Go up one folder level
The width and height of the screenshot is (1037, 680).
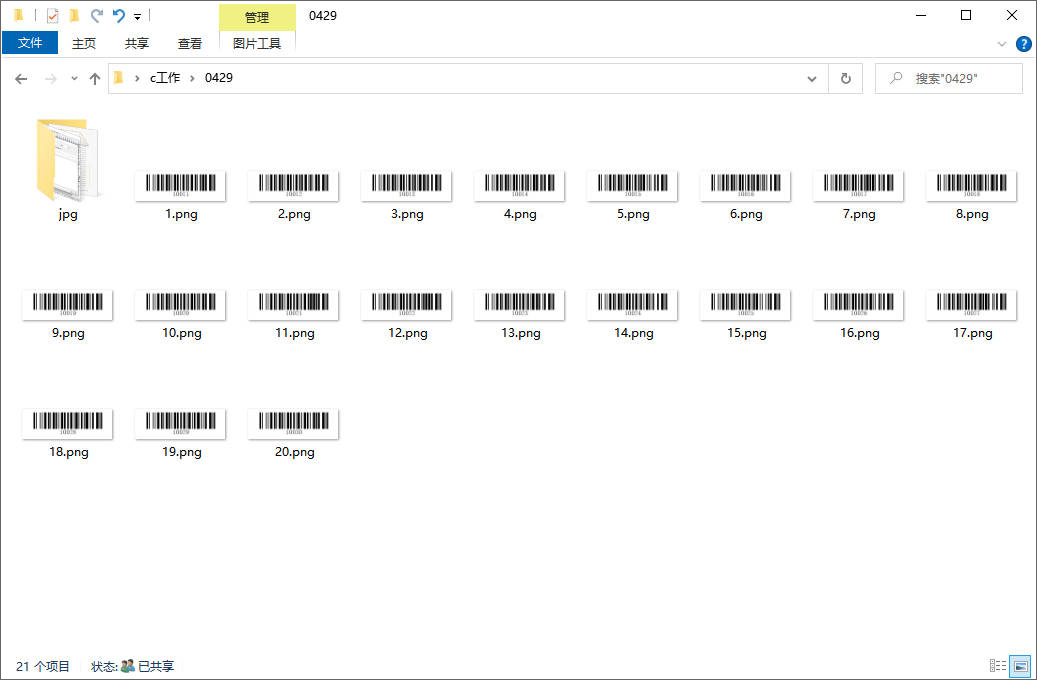pyautogui.click(x=95, y=79)
